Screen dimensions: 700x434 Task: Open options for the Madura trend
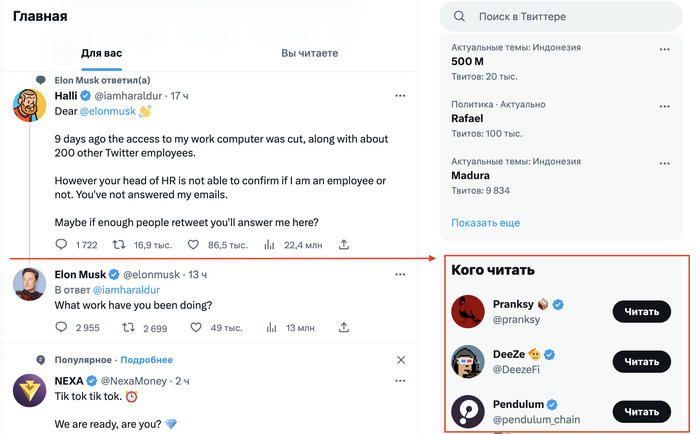(665, 161)
